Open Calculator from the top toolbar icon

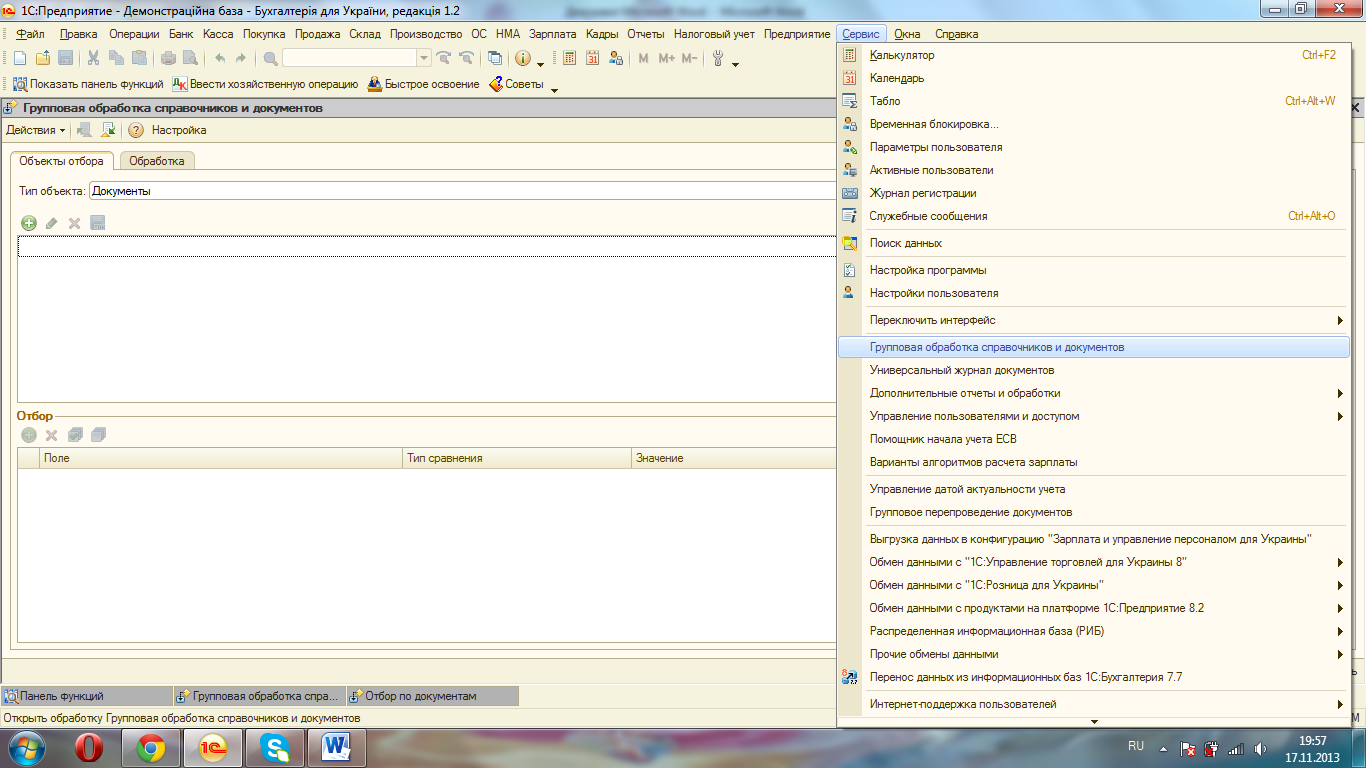click(569, 58)
